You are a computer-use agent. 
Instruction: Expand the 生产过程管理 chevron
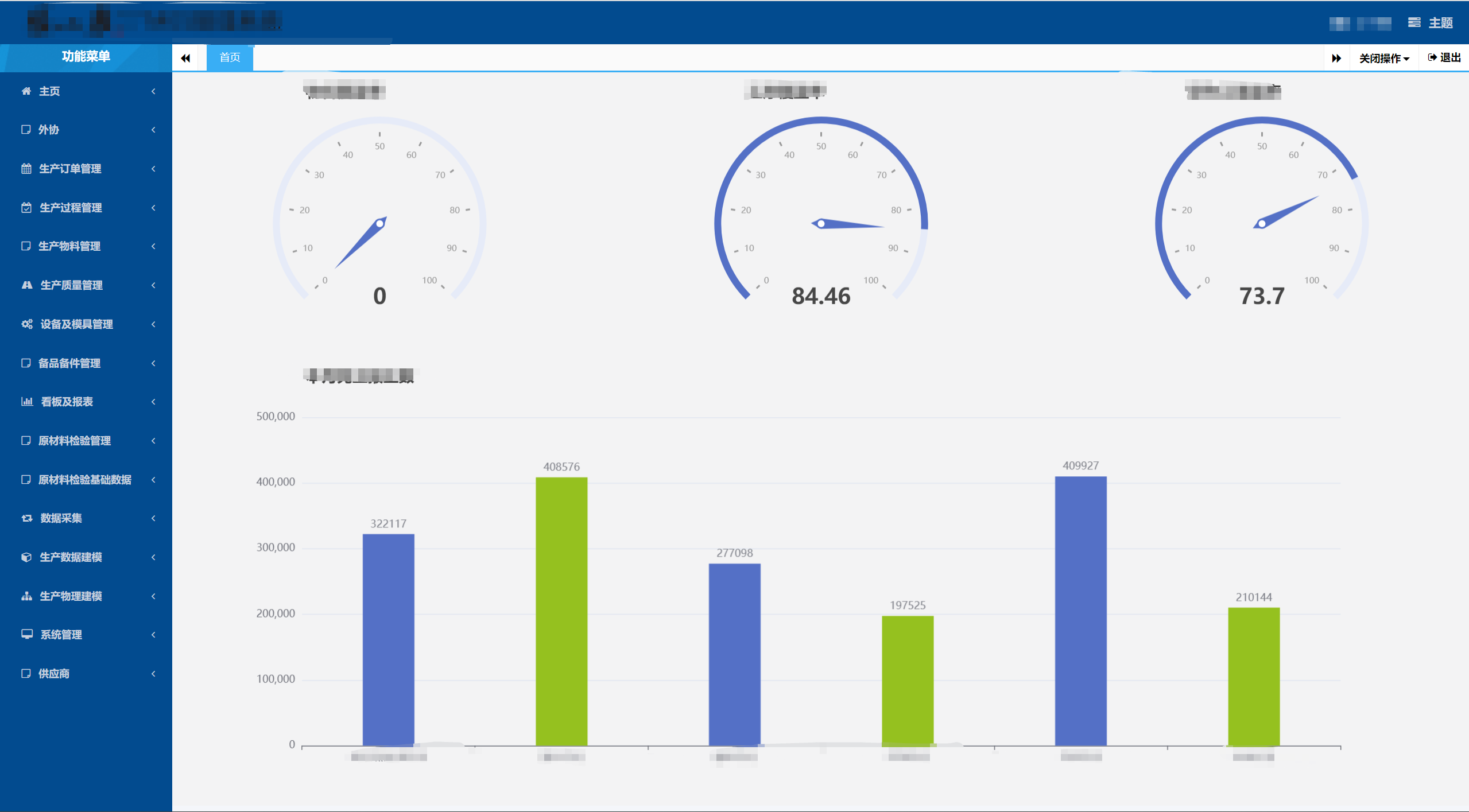[153, 208]
